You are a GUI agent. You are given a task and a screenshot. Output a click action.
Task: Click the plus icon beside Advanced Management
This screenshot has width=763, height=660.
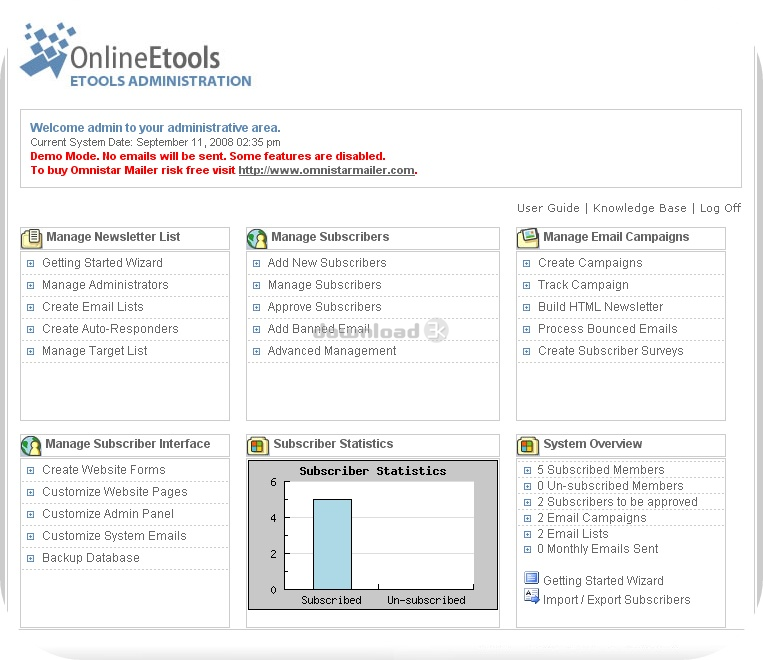(256, 351)
